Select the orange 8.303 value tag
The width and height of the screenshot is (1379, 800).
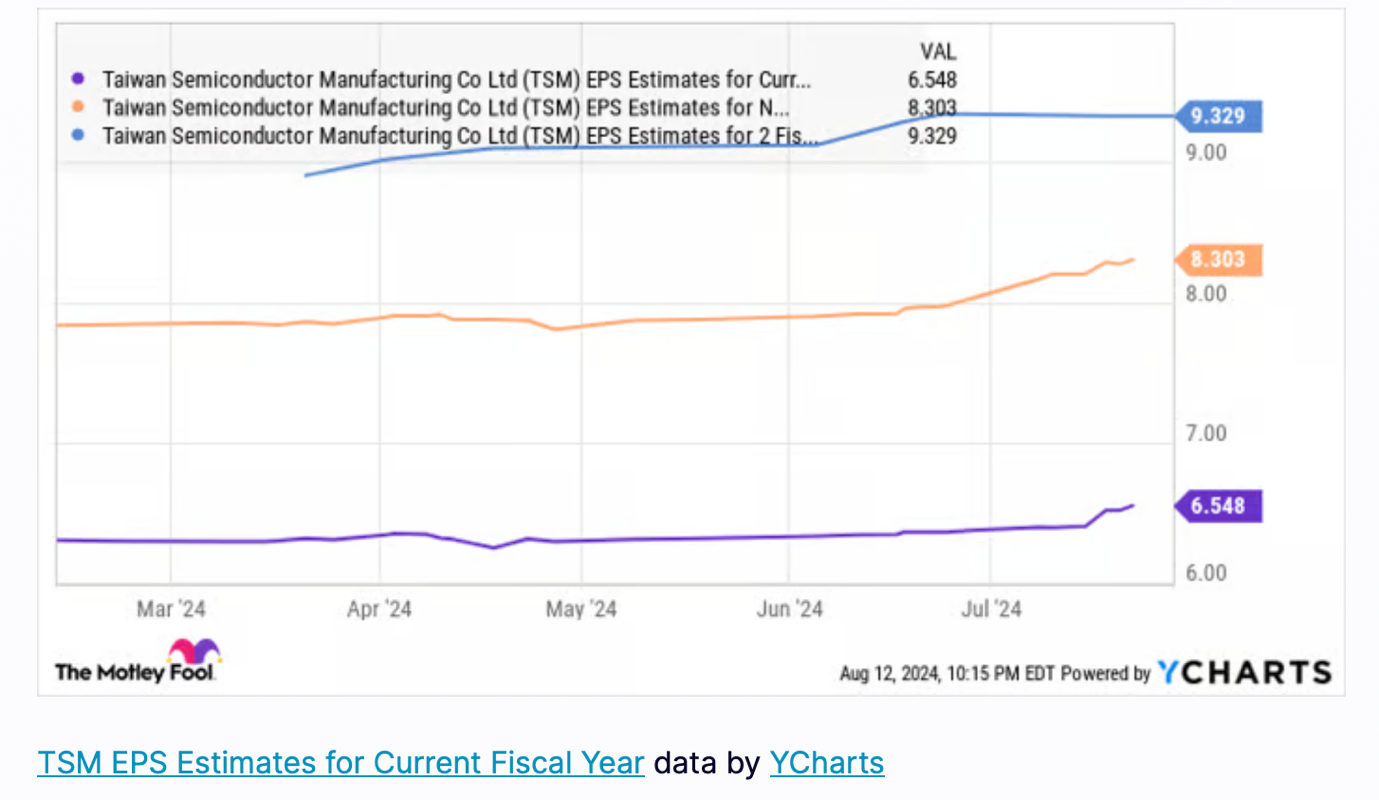[1217, 260]
